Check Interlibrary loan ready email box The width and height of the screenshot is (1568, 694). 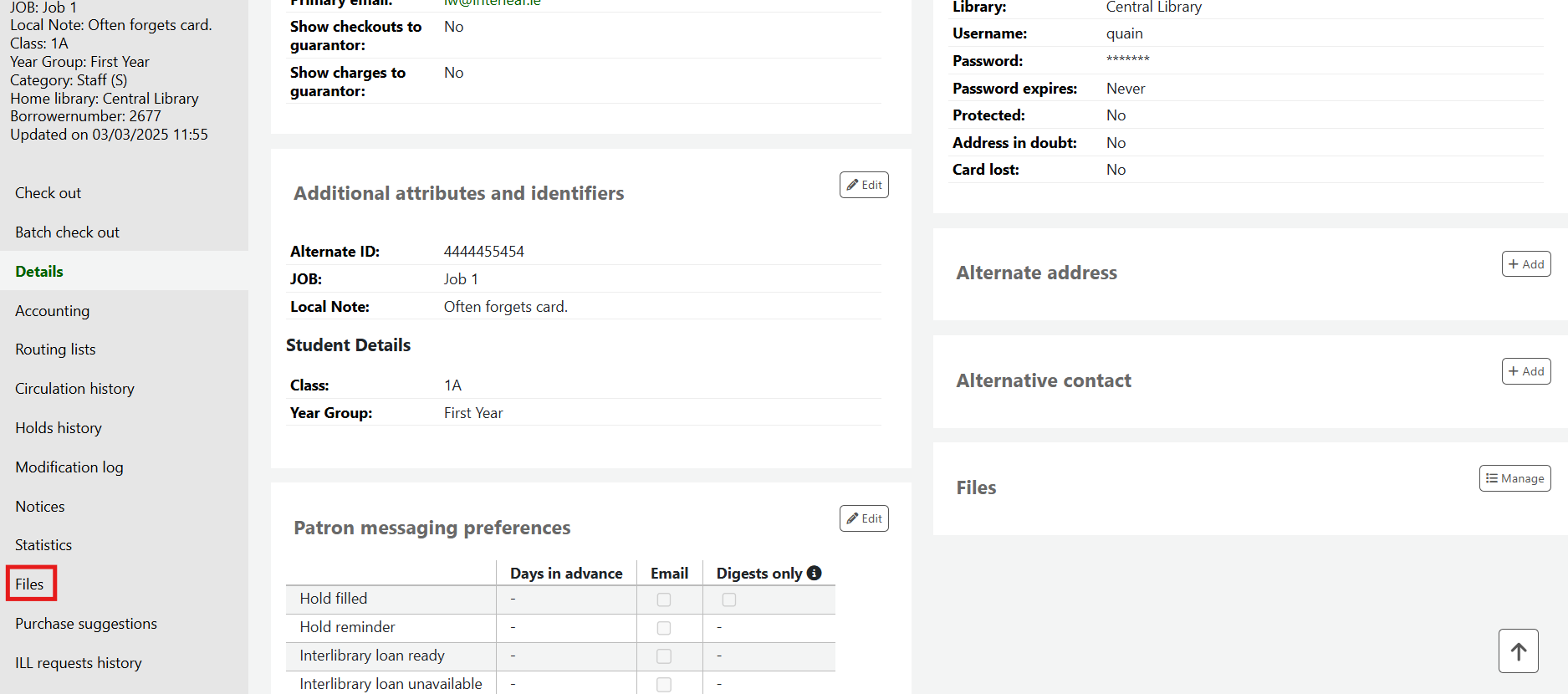(x=664, y=656)
